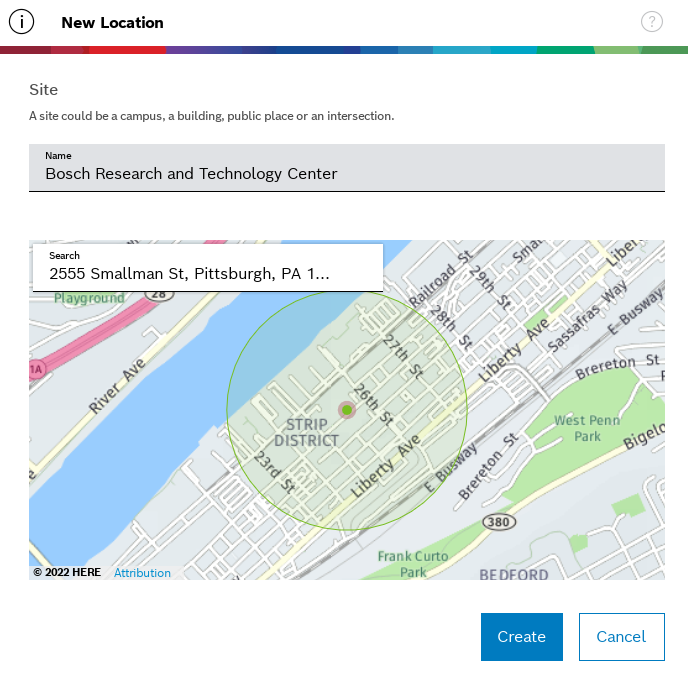Click the River Ave street label
The width and height of the screenshot is (688, 686).
pyautogui.click(x=117, y=385)
